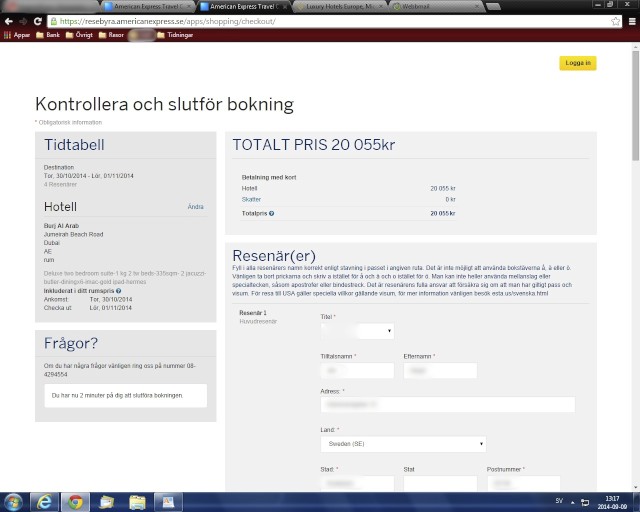Click the yellow Logga in button
This screenshot has height=512, width=640.
(577, 63)
